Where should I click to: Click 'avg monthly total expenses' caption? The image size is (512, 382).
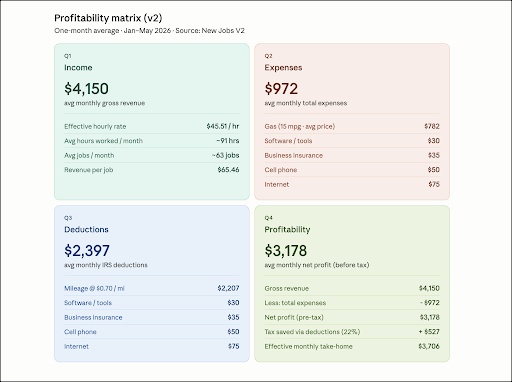pos(306,103)
